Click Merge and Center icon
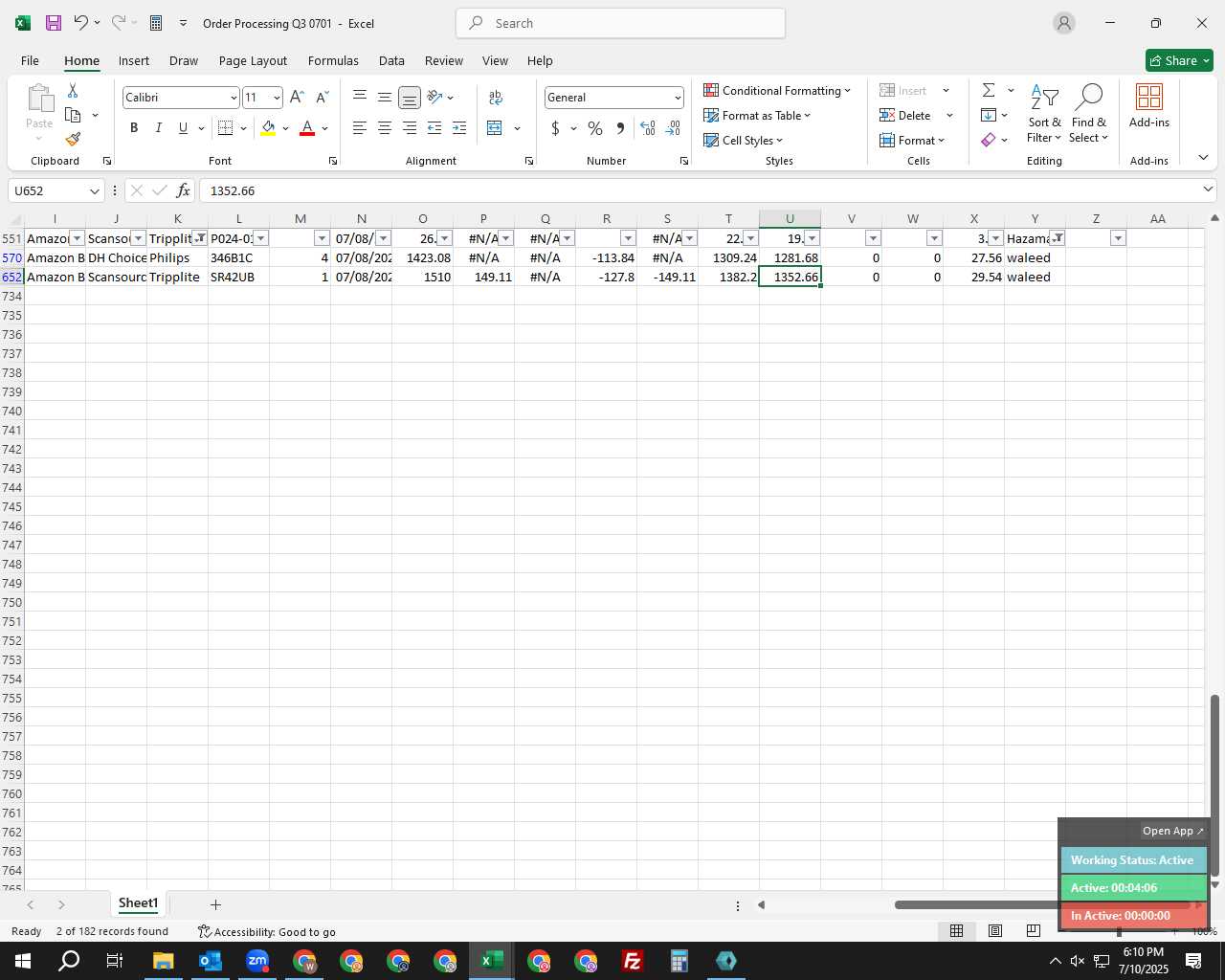 coord(495,127)
